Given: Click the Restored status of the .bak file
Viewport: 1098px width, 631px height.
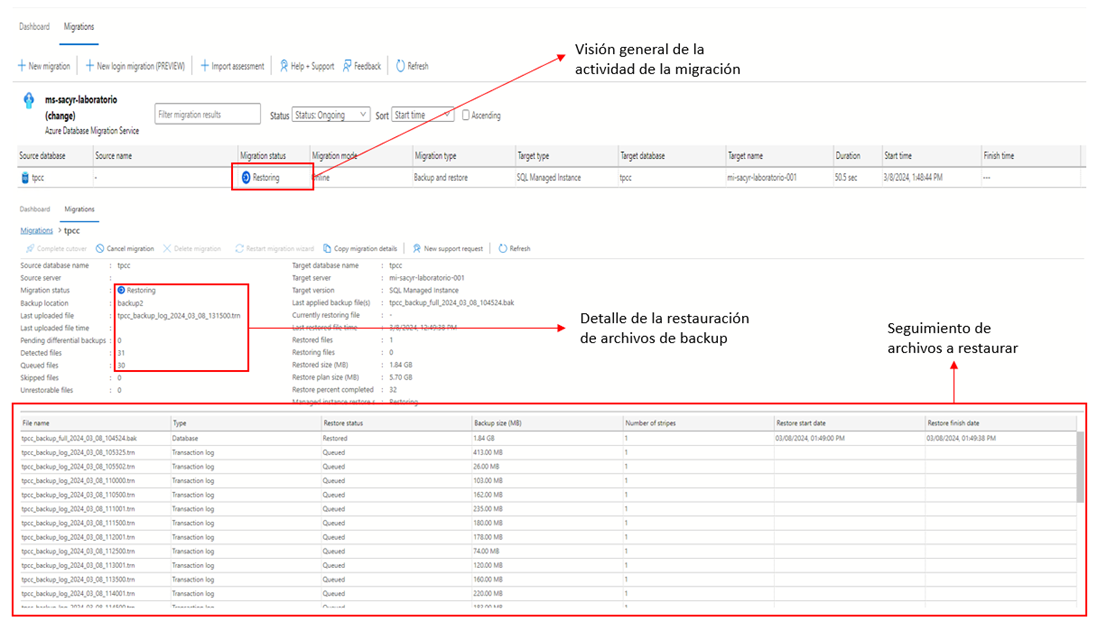Looking at the screenshot, I should click(335, 438).
